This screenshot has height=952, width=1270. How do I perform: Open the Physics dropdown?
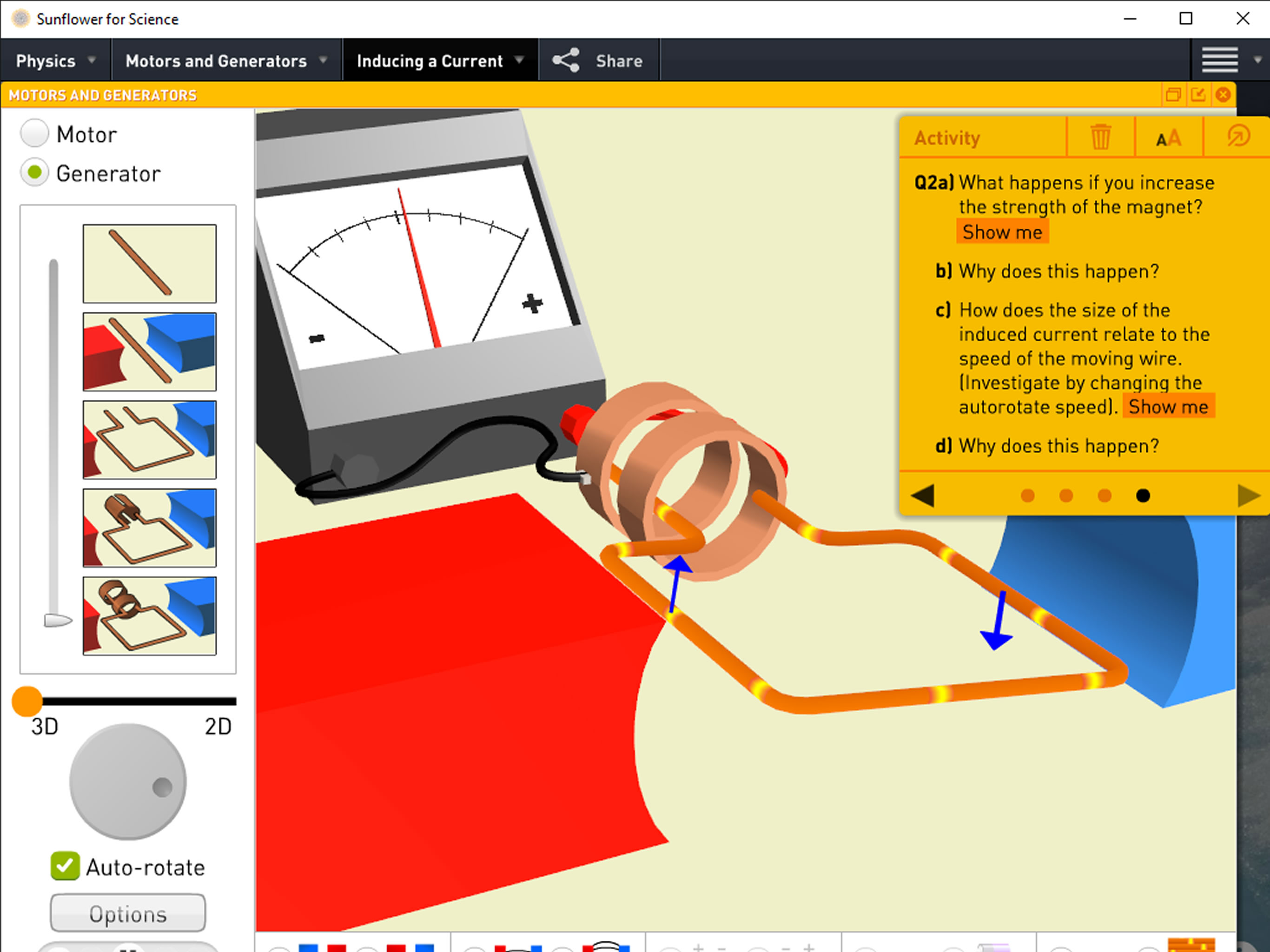55,60
